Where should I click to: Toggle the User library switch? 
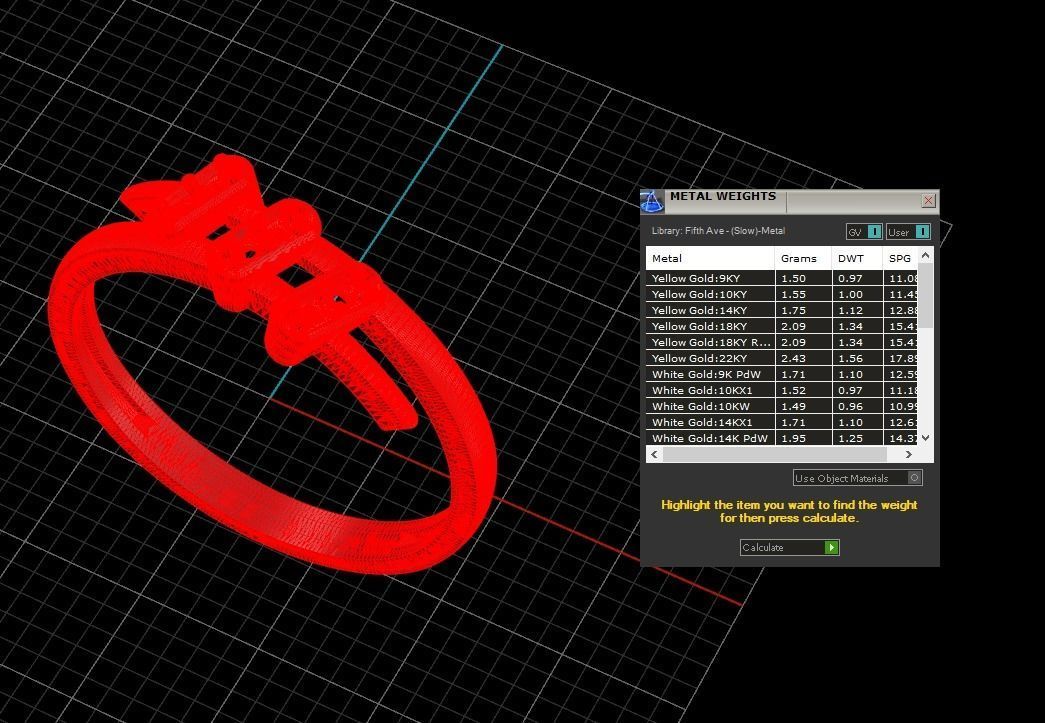point(908,232)
